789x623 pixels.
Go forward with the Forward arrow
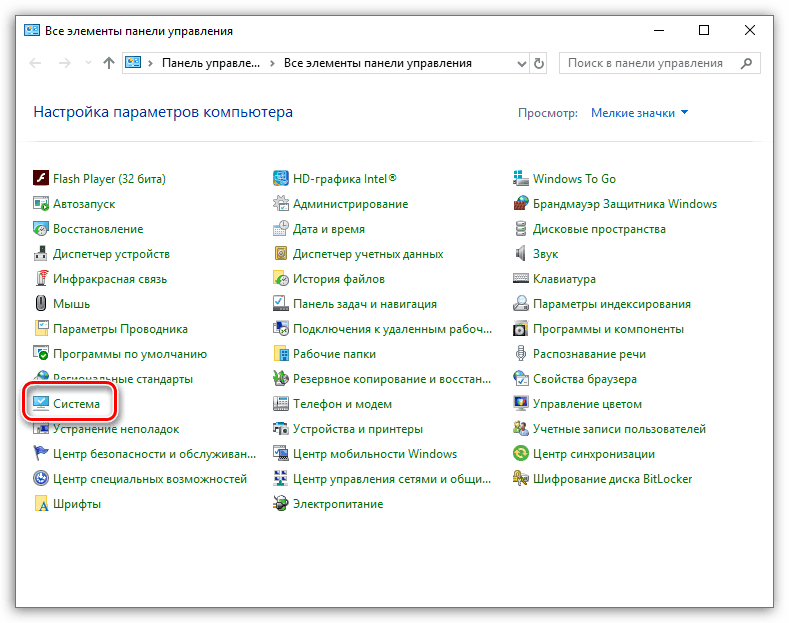(64, 63)
